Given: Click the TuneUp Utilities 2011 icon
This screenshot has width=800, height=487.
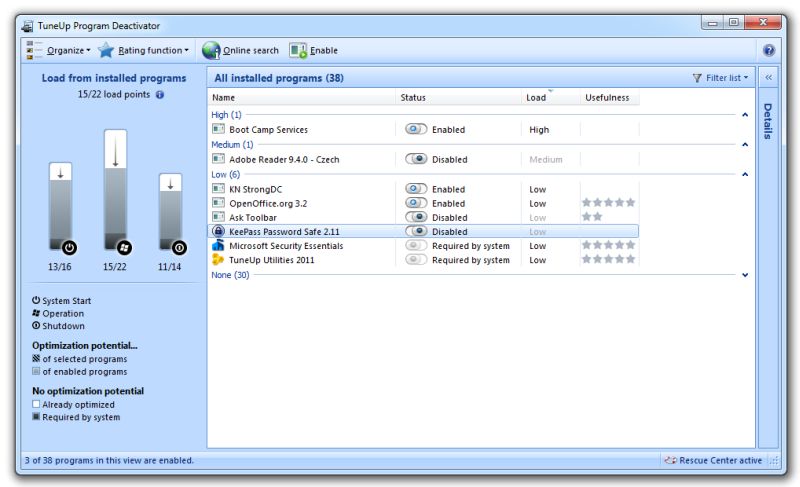Looking at the screenshot, I should tap(218, 260).
